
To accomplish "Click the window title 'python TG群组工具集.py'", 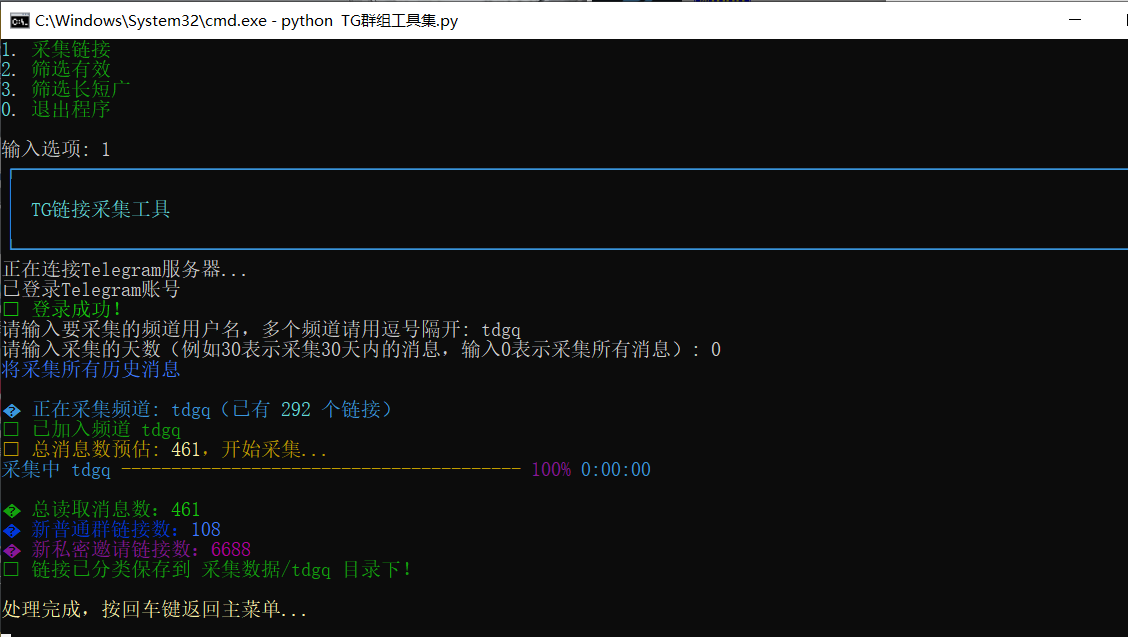I will pos(369,21).
